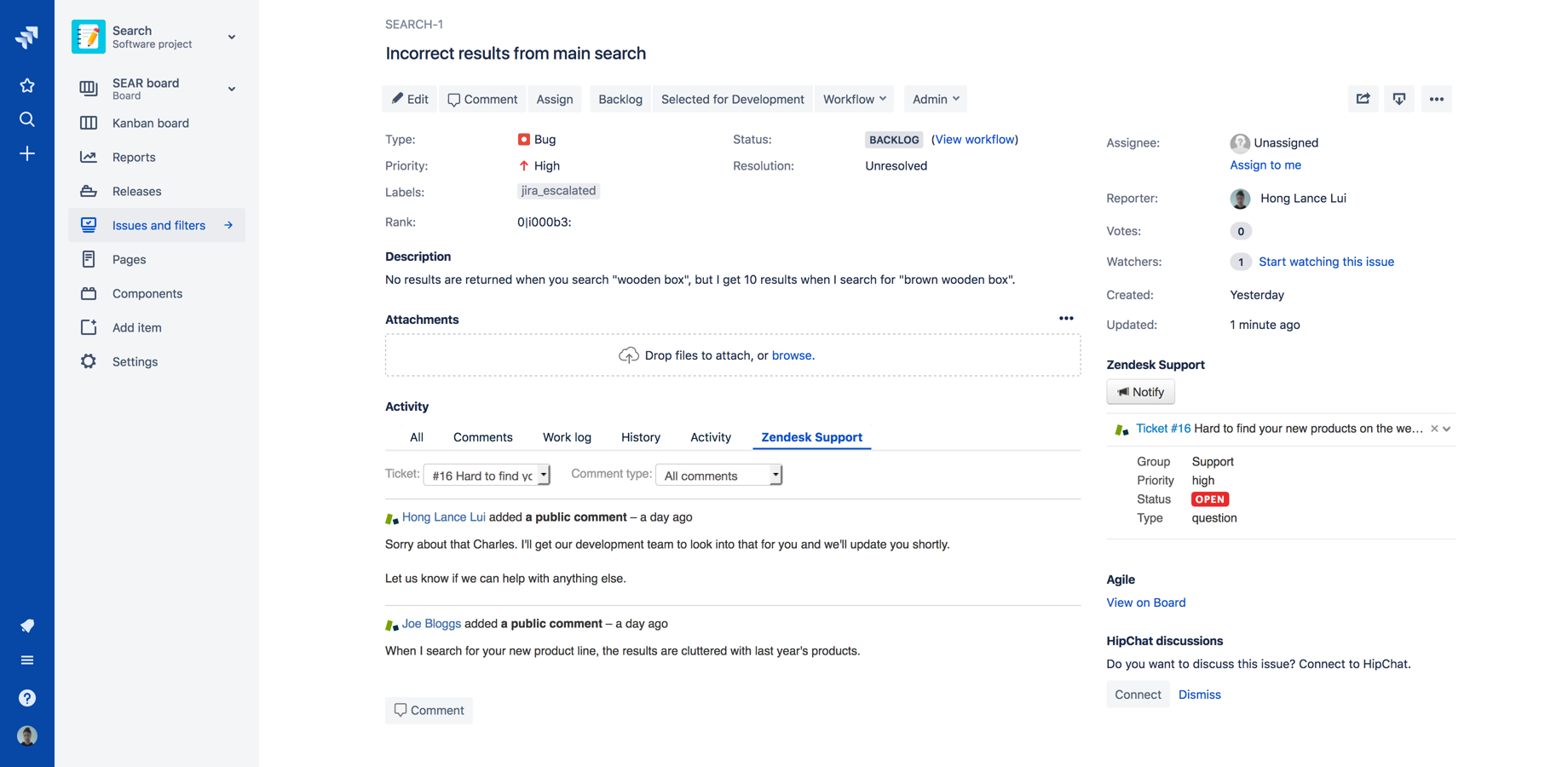Screen dimensions: 1568x767
Task: Open the help question mark icon
Action: [x=27, y=698]
